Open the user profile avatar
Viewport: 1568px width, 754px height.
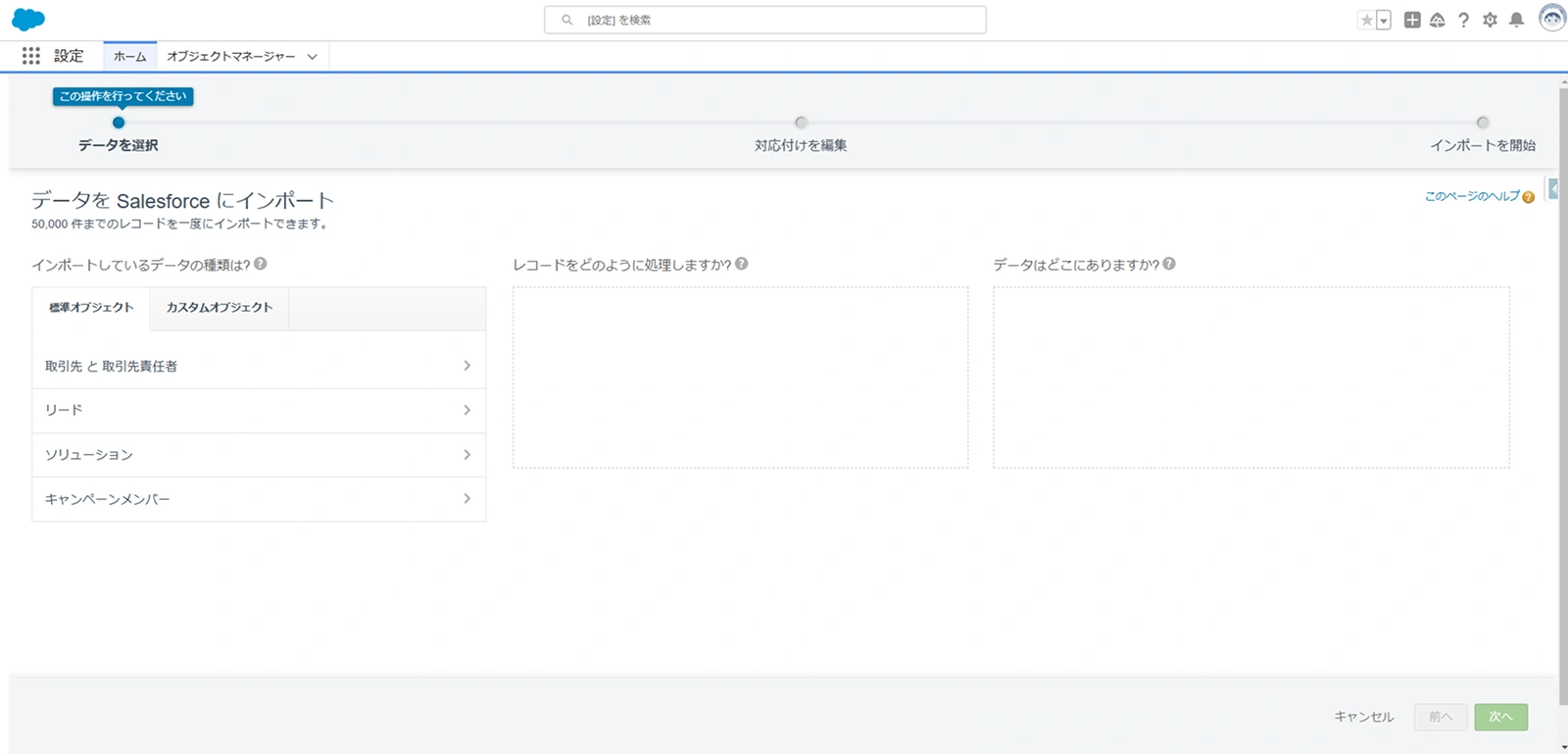(1552, 19)
